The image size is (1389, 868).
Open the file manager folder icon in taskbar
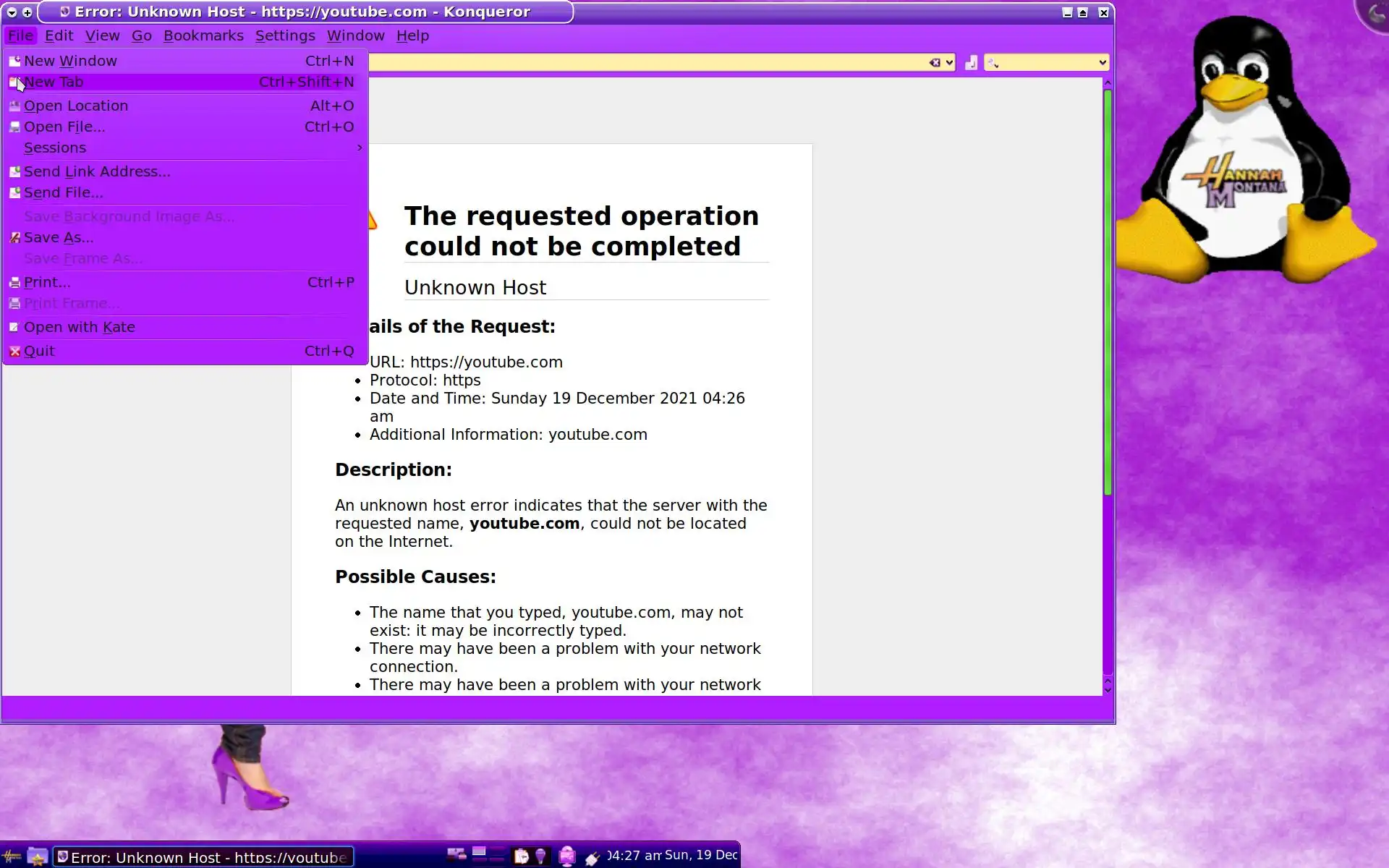(38, 857)
